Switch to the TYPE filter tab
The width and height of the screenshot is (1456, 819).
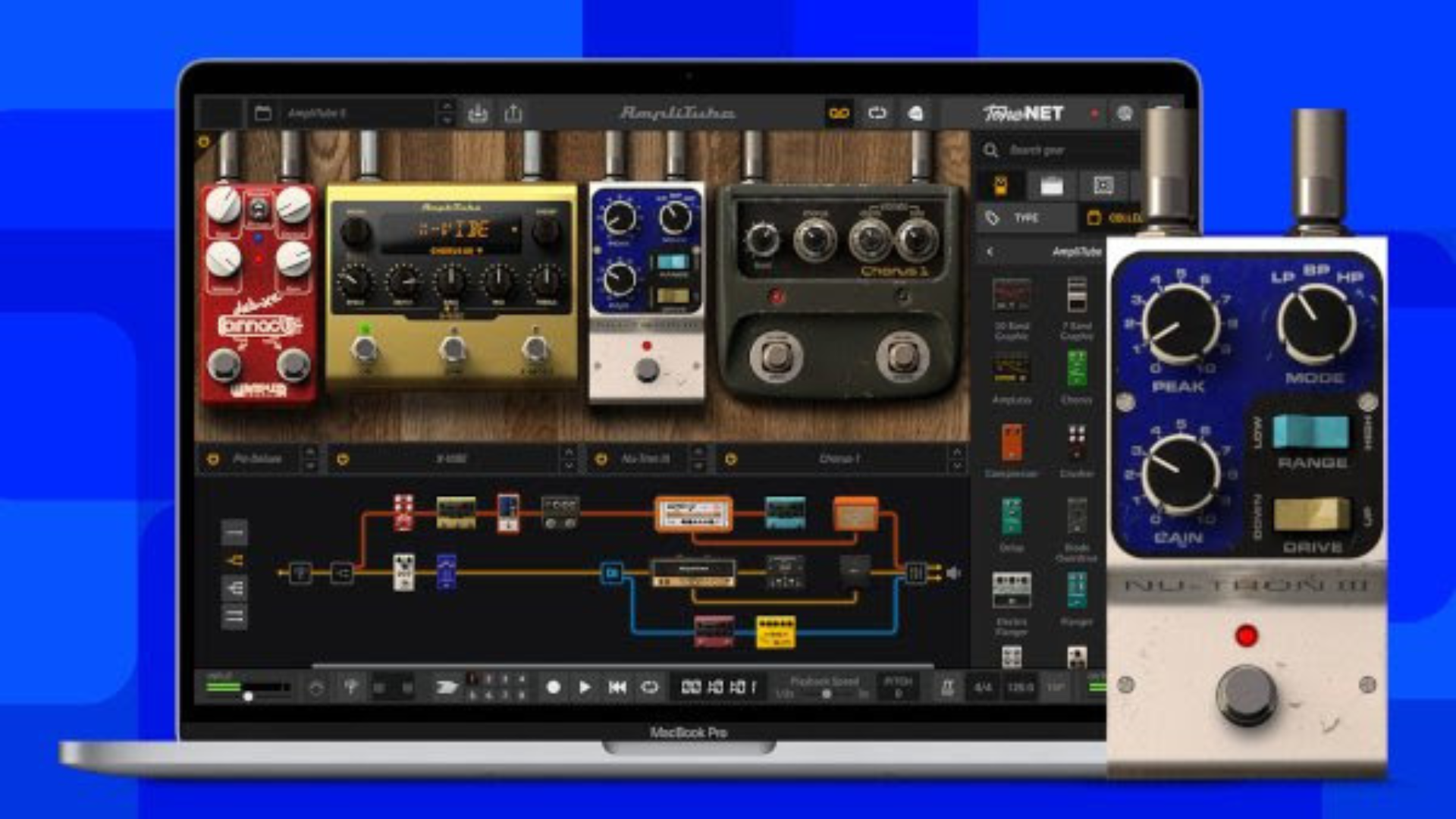click(x=1024, y=218)
